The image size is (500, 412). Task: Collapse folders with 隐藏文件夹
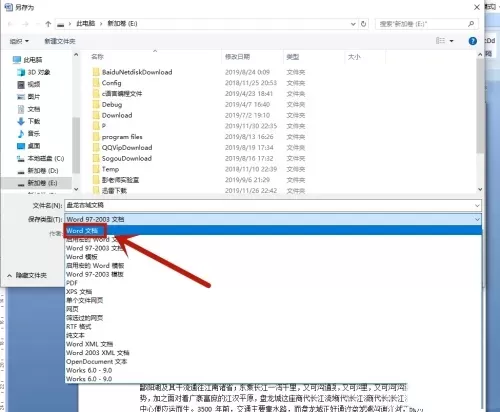click(x=27, y=275)
